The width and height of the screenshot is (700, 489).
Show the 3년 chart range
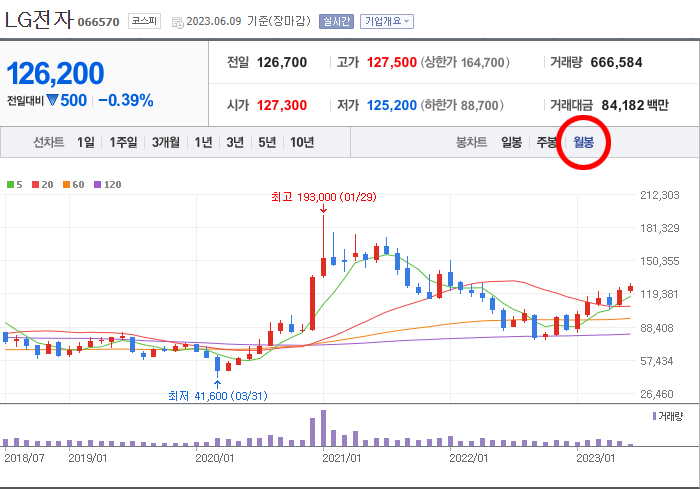[235, 142]
